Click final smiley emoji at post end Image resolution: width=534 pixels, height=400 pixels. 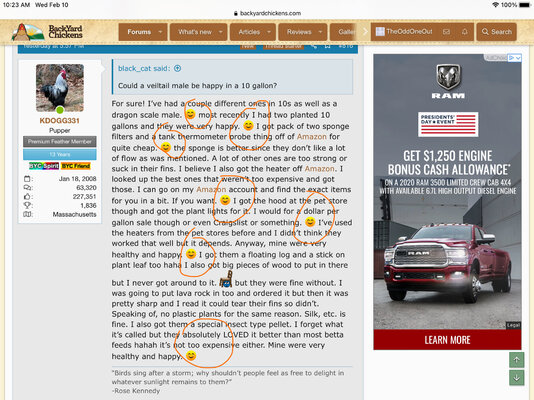point(191,356)
